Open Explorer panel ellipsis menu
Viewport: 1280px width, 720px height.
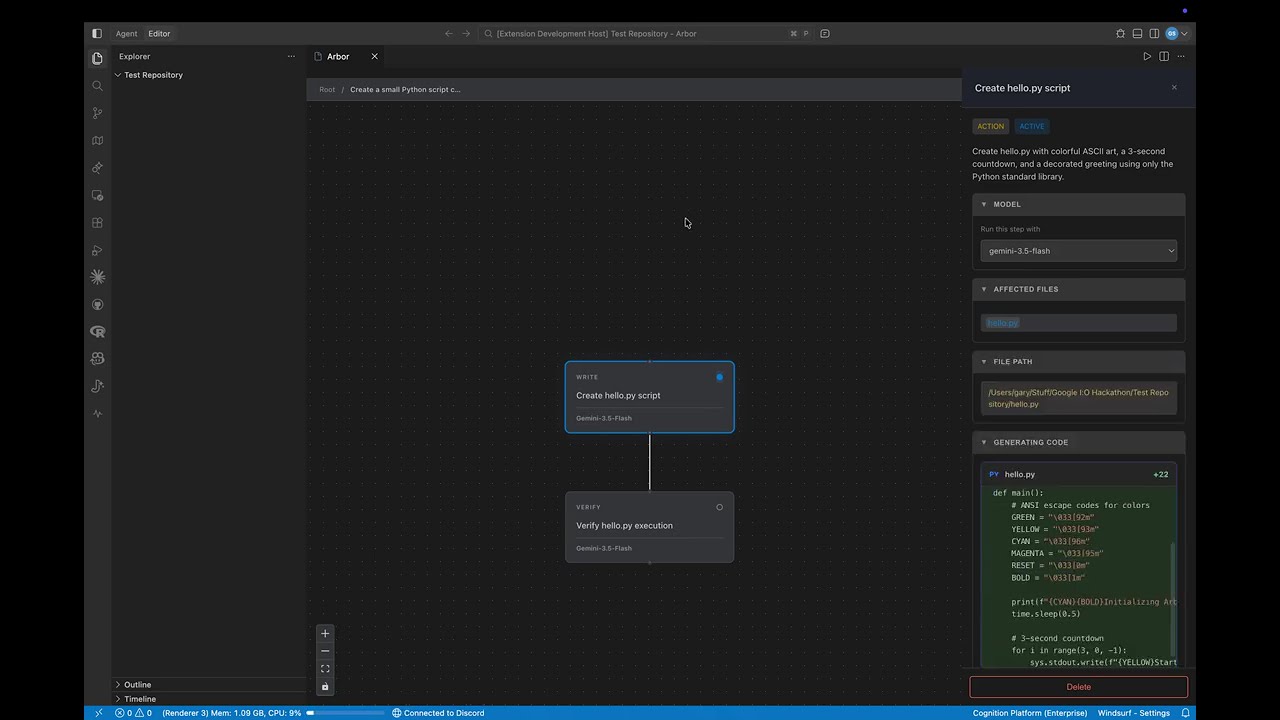coord(291,56)
